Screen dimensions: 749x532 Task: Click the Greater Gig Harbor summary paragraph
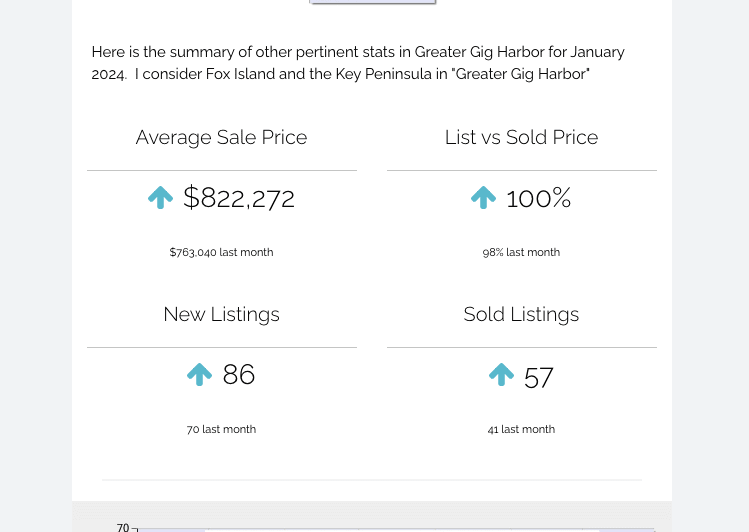358,63
